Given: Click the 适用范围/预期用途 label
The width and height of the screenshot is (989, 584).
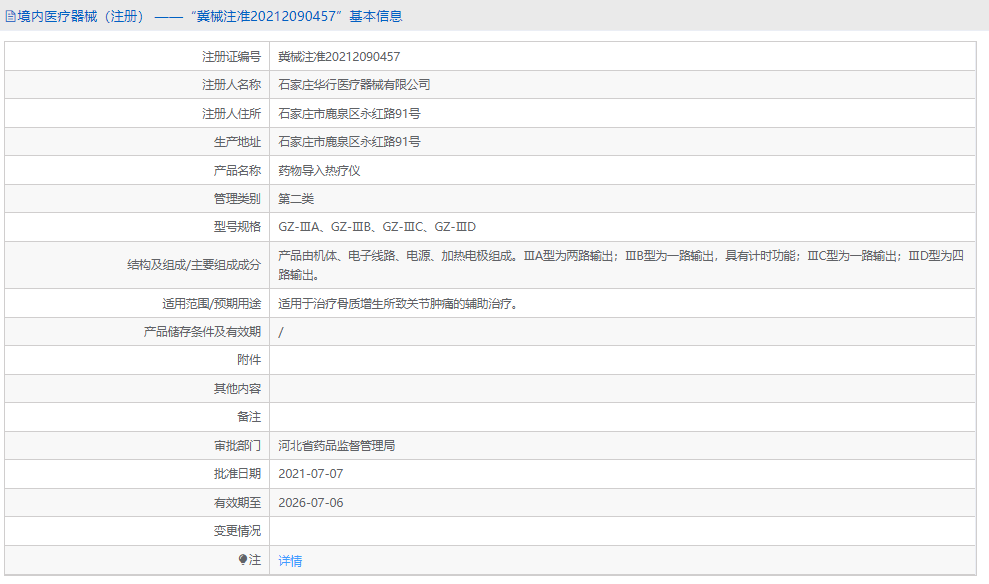Looking at the screenshot, I should [x=211, y=303].
